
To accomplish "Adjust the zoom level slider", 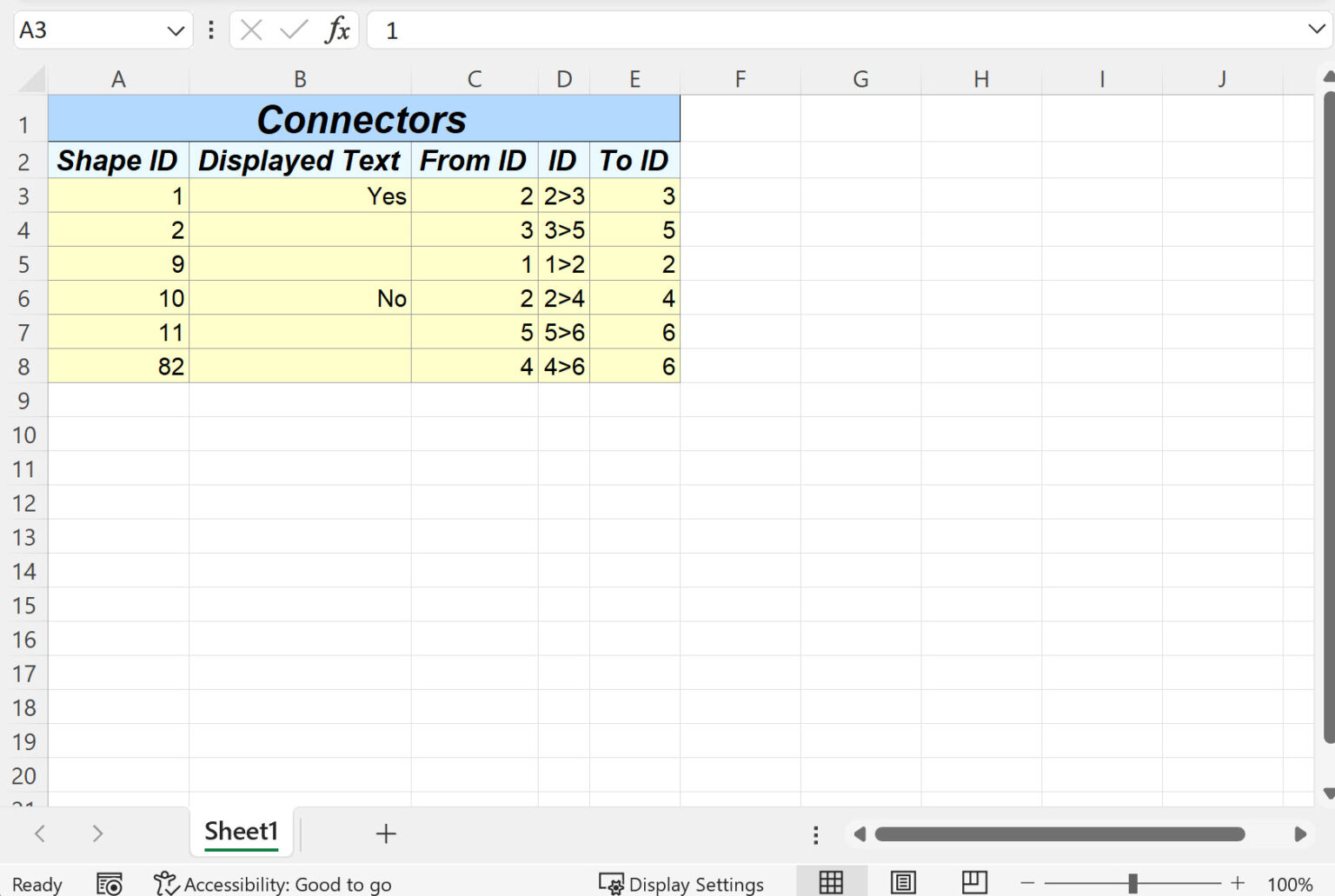I will pos(1133,884).
